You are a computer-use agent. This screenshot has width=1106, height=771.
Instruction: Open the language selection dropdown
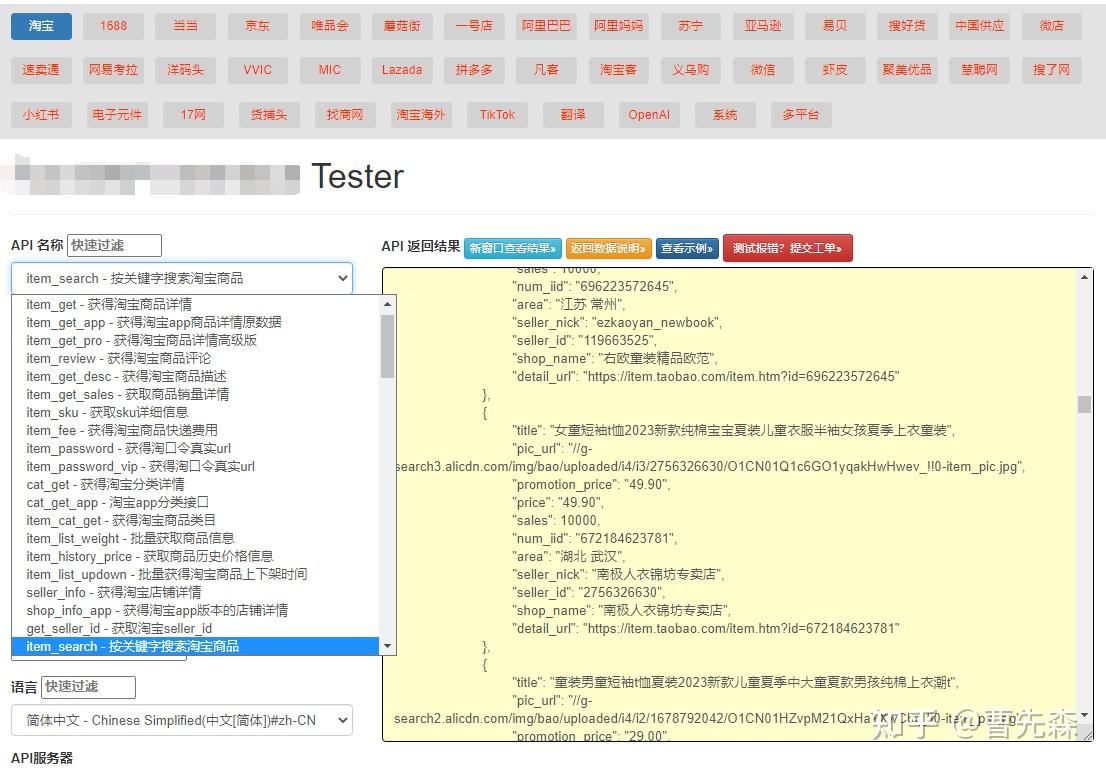(183, 719)
